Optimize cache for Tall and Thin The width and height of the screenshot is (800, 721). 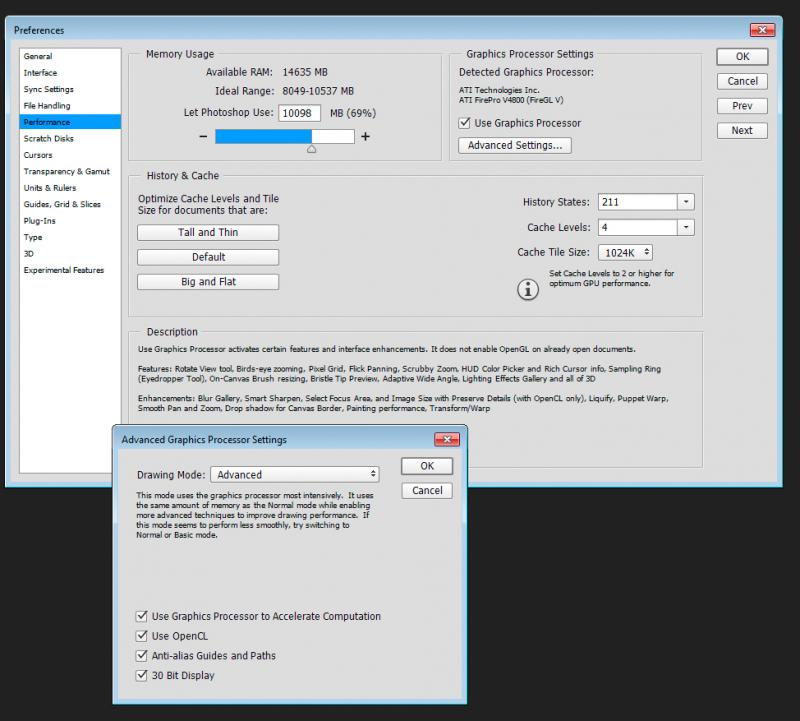pos(208,233)
